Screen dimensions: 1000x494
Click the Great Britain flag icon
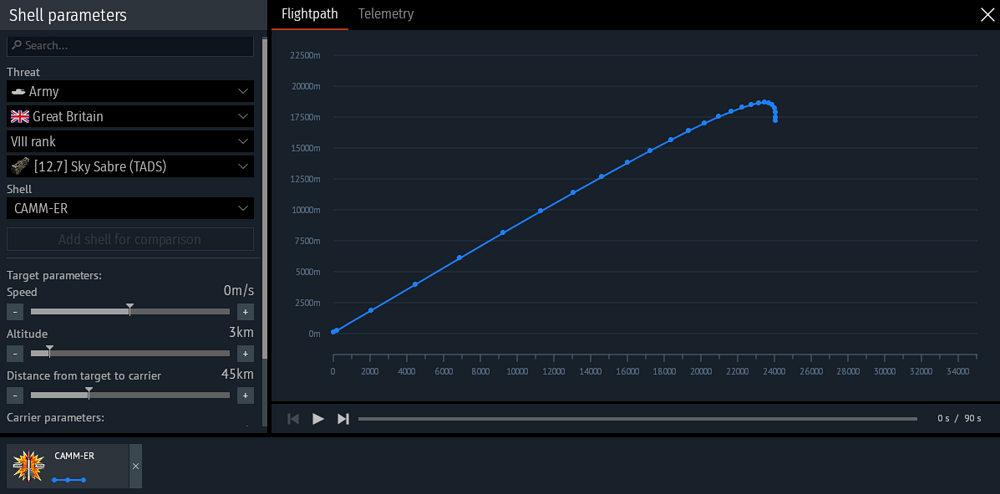(x=20, y=117)
